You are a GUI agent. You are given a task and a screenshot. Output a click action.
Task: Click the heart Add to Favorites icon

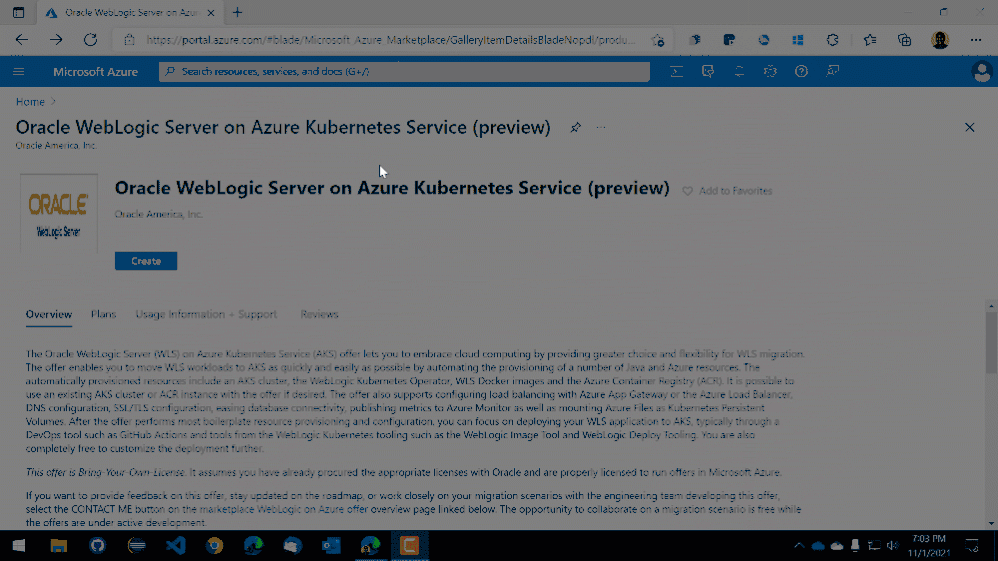coord(687,191)
